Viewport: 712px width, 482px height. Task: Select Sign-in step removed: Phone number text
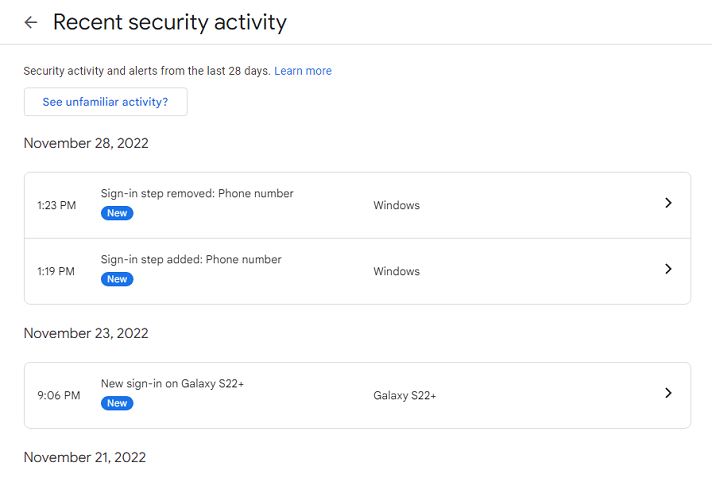click(197, 194)
